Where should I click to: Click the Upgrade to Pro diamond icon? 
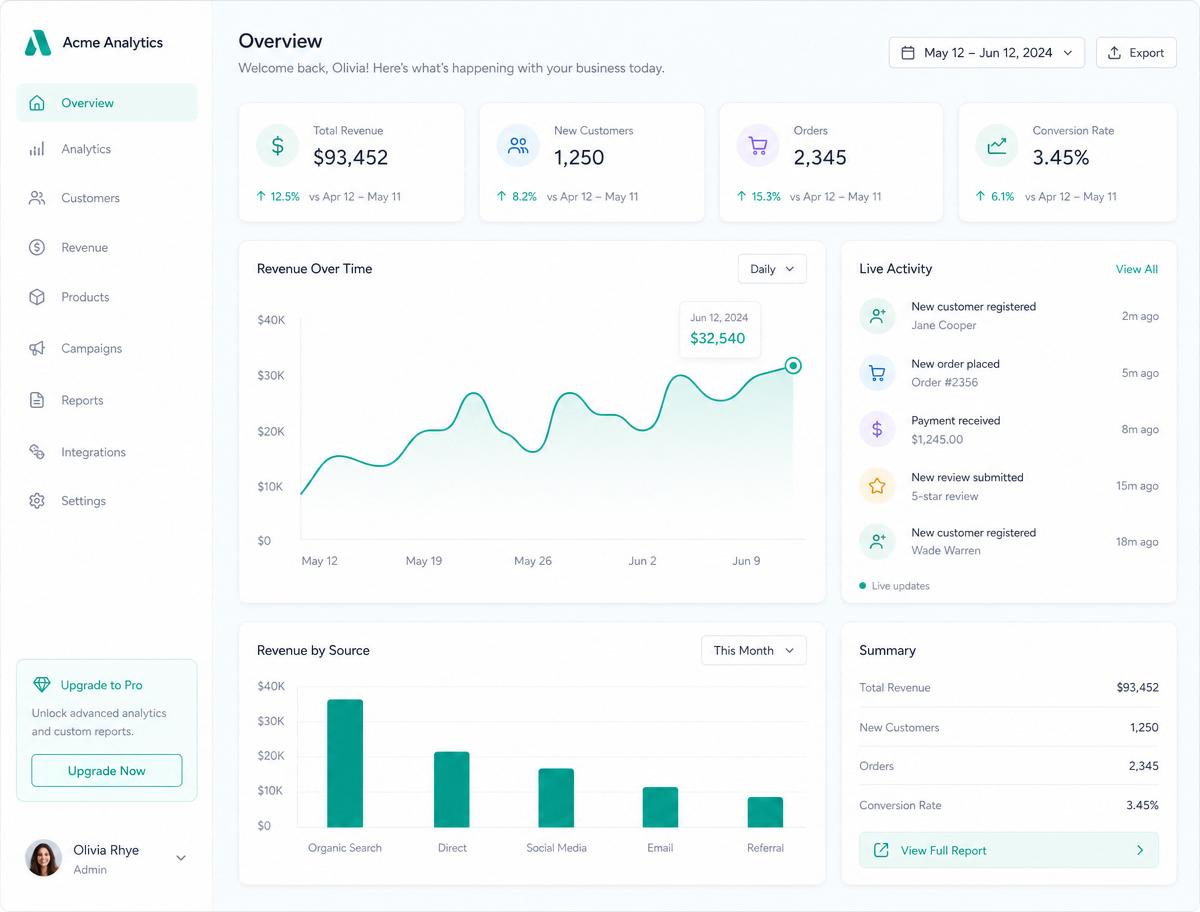[x=41, y=685]
